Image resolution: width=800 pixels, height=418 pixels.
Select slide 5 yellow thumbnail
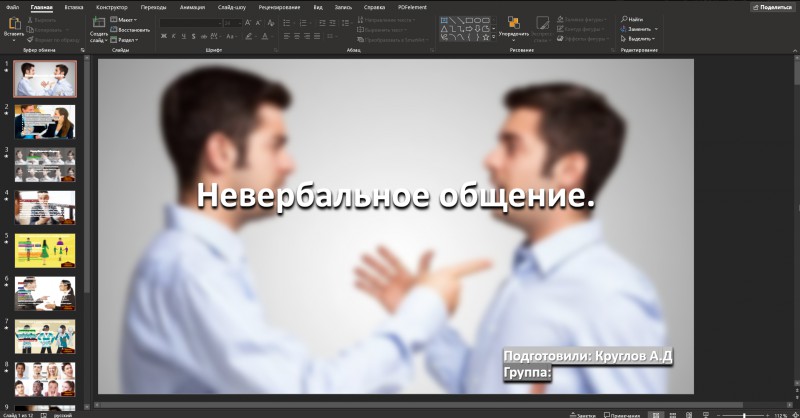pos(45,251)
